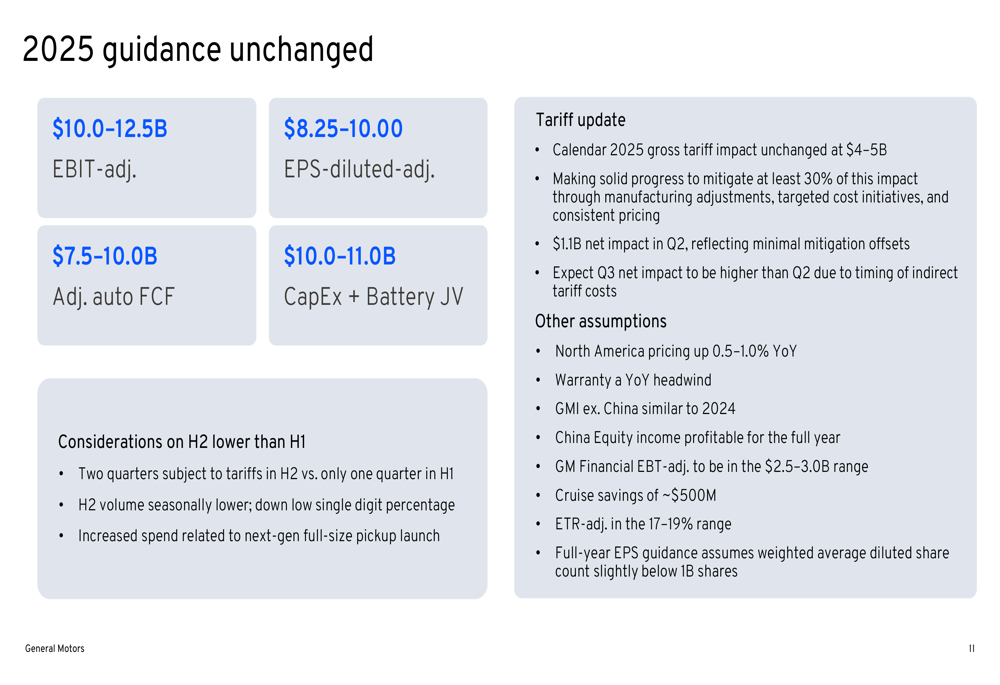Select the $10.0–11.0B CapEx + Battery JV card

tap(378, 285)
